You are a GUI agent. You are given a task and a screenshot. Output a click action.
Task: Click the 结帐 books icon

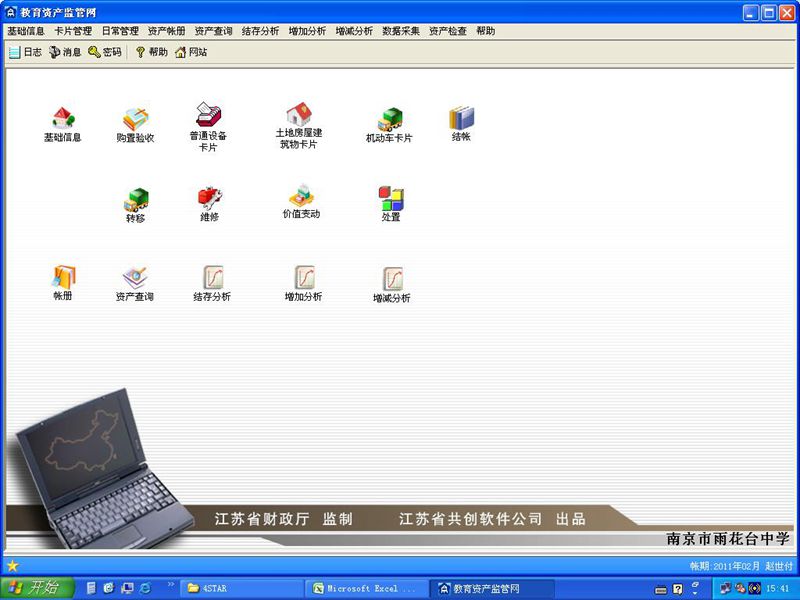tap(460, 118)
